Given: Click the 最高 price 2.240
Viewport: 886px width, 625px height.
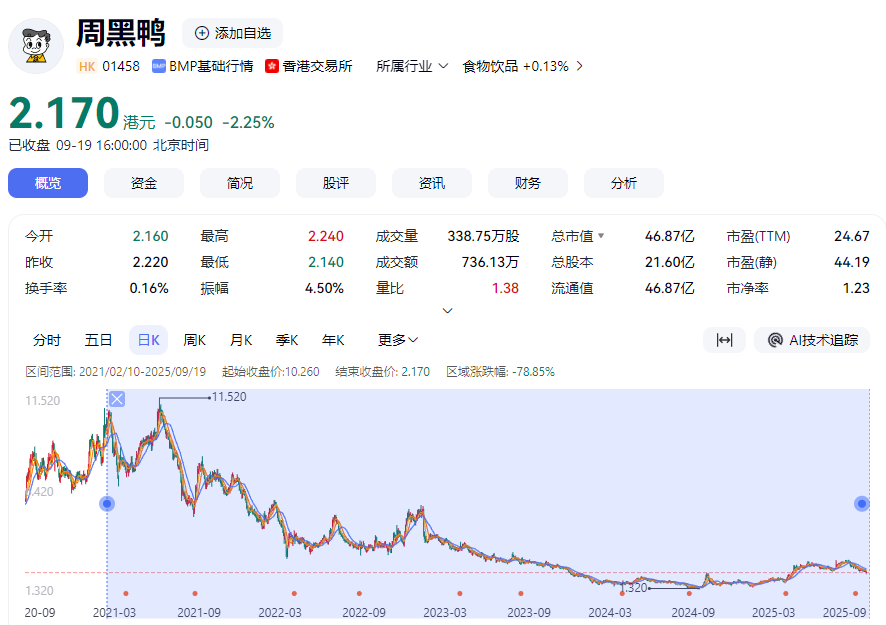Looking at the screenshot, I should tap(325, 236).
